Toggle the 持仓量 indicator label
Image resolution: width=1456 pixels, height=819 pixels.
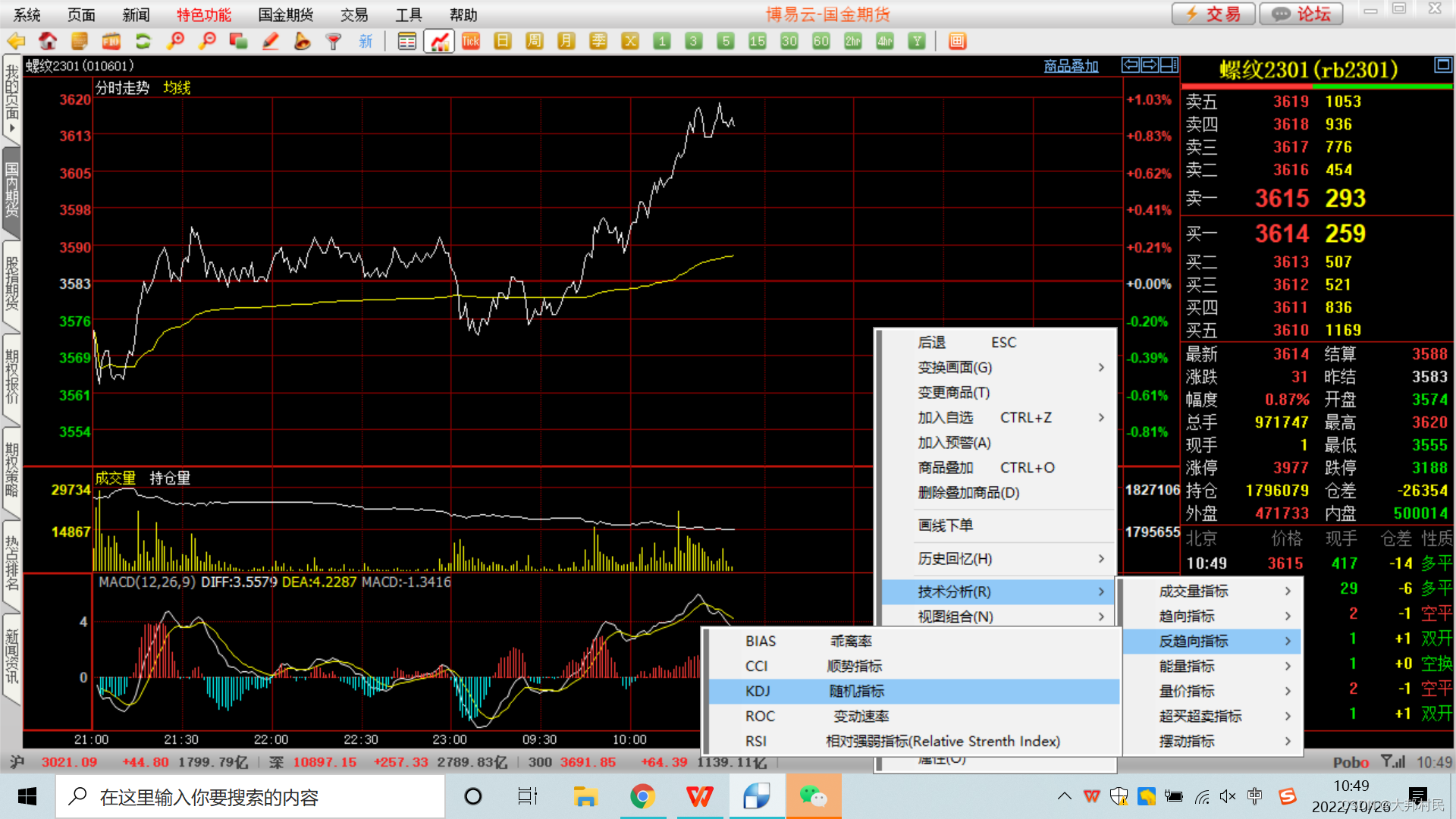[x=170, y=478]
